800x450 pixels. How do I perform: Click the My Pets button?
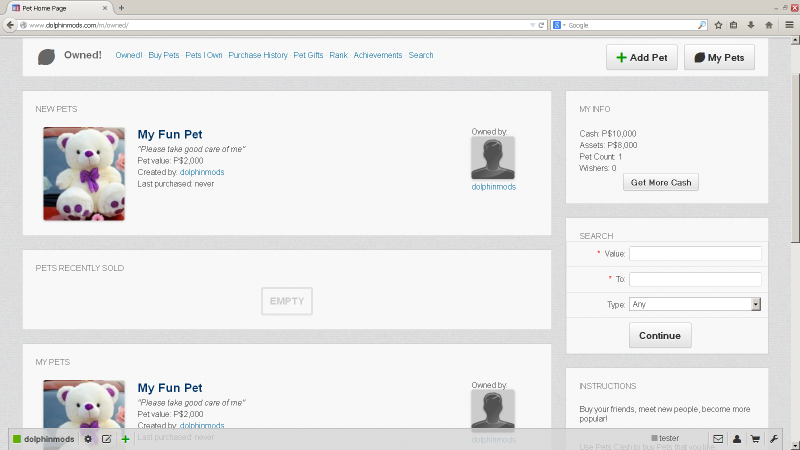click(x=719, y=57)
